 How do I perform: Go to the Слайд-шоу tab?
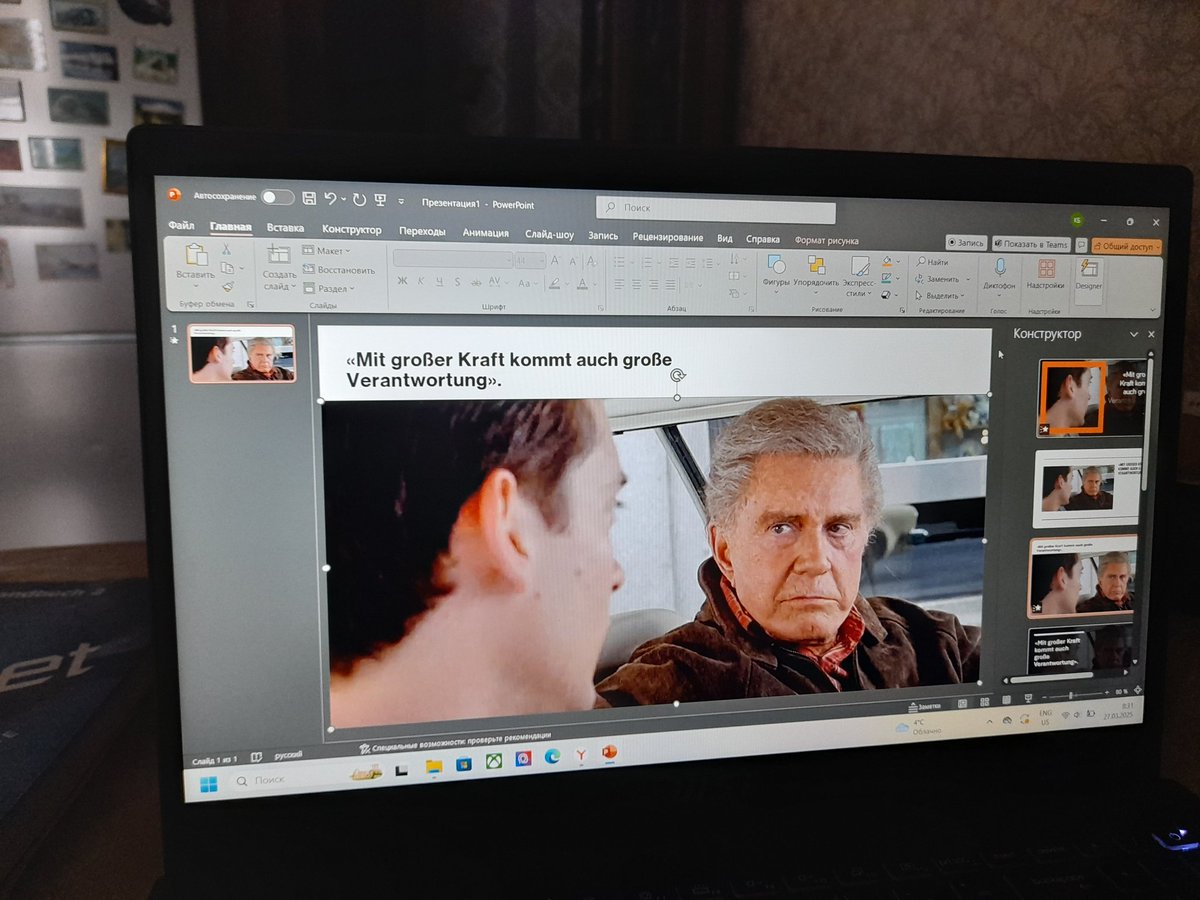click(x=549, y=235)
